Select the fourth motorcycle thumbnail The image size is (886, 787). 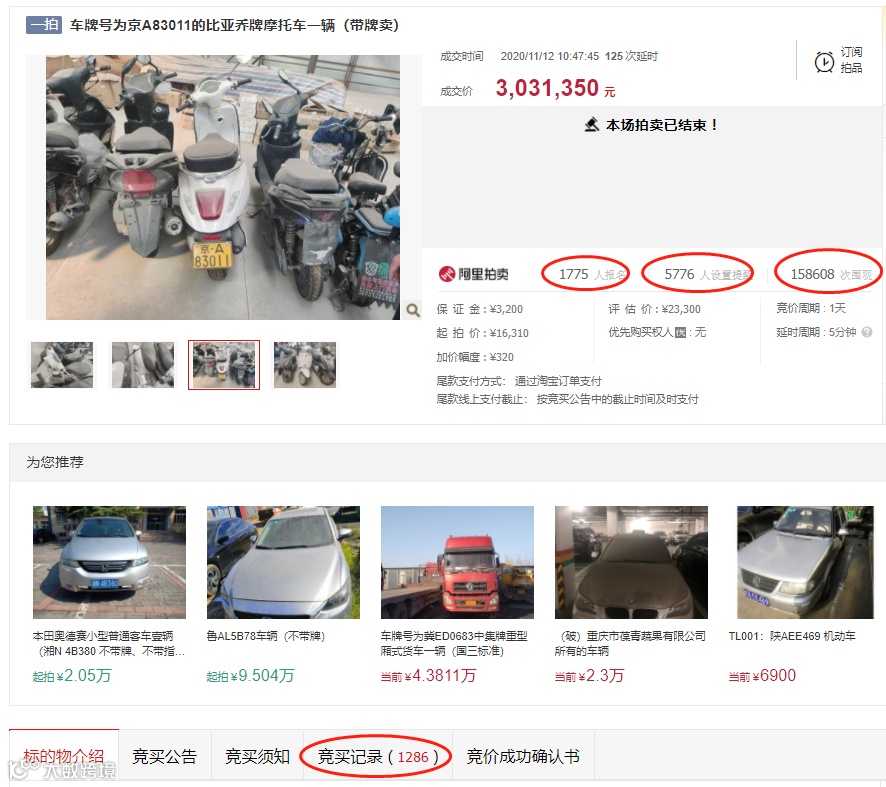pos(305,365)
